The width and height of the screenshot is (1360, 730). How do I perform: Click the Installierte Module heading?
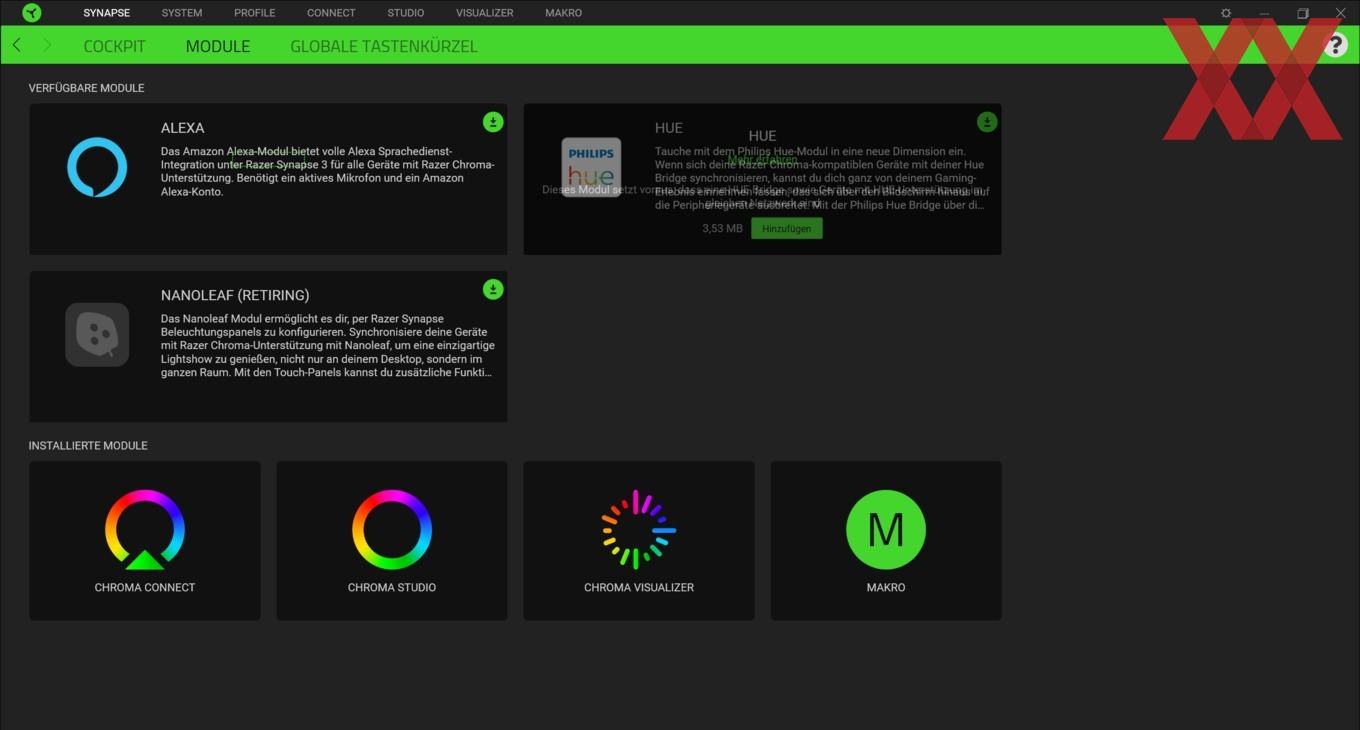point(88,445)
